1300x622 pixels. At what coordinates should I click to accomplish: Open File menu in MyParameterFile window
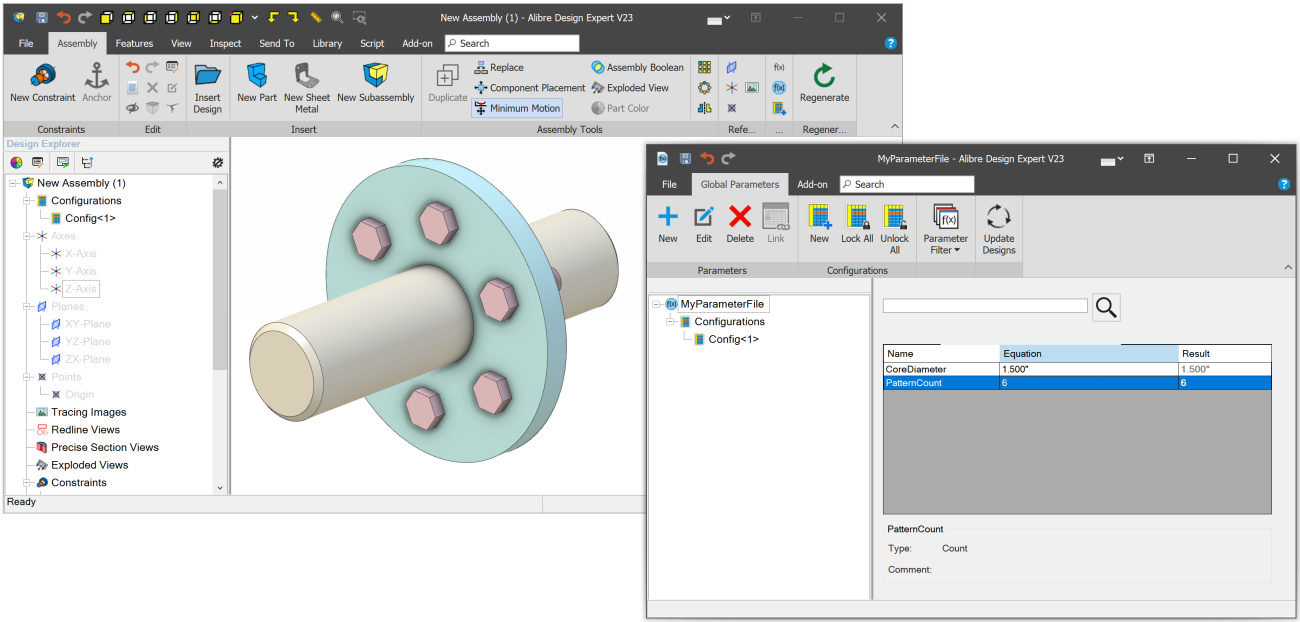669,184
